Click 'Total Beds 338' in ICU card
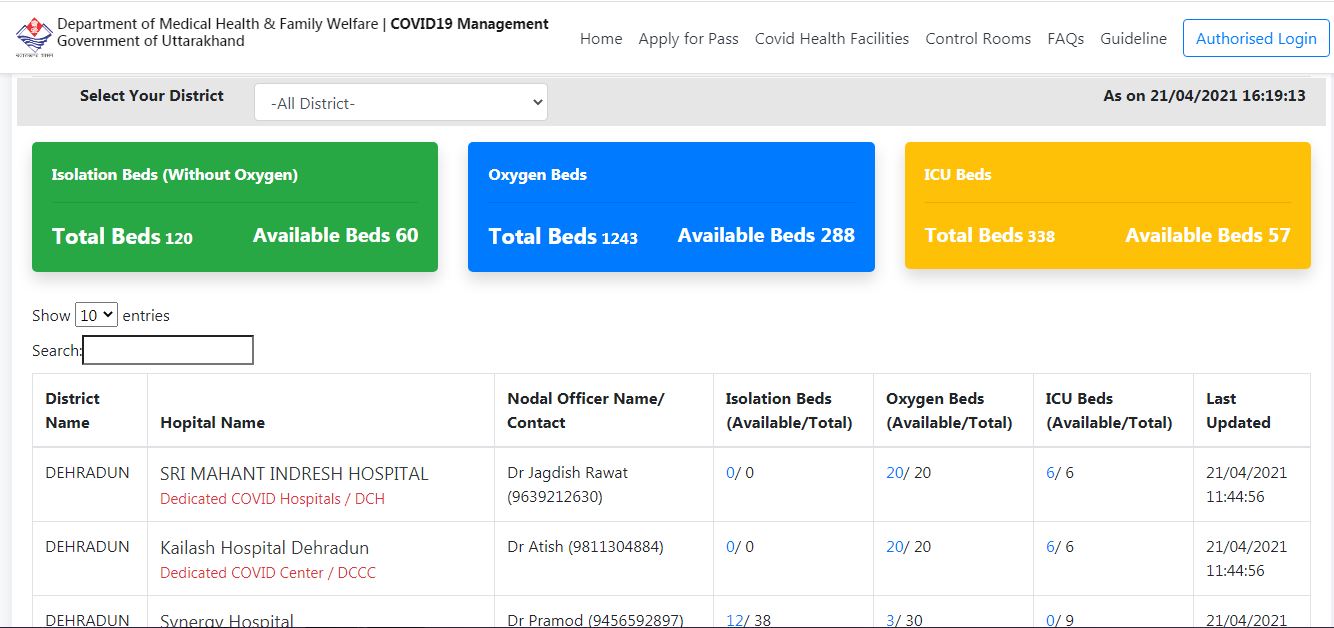The height and width of the screenshot is (628, 1334). [989, 236]
